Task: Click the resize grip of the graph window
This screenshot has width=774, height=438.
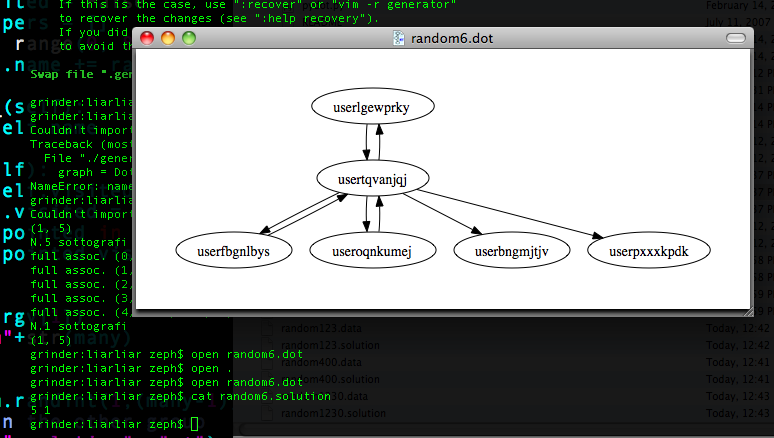Action: (x=743, y=309)
